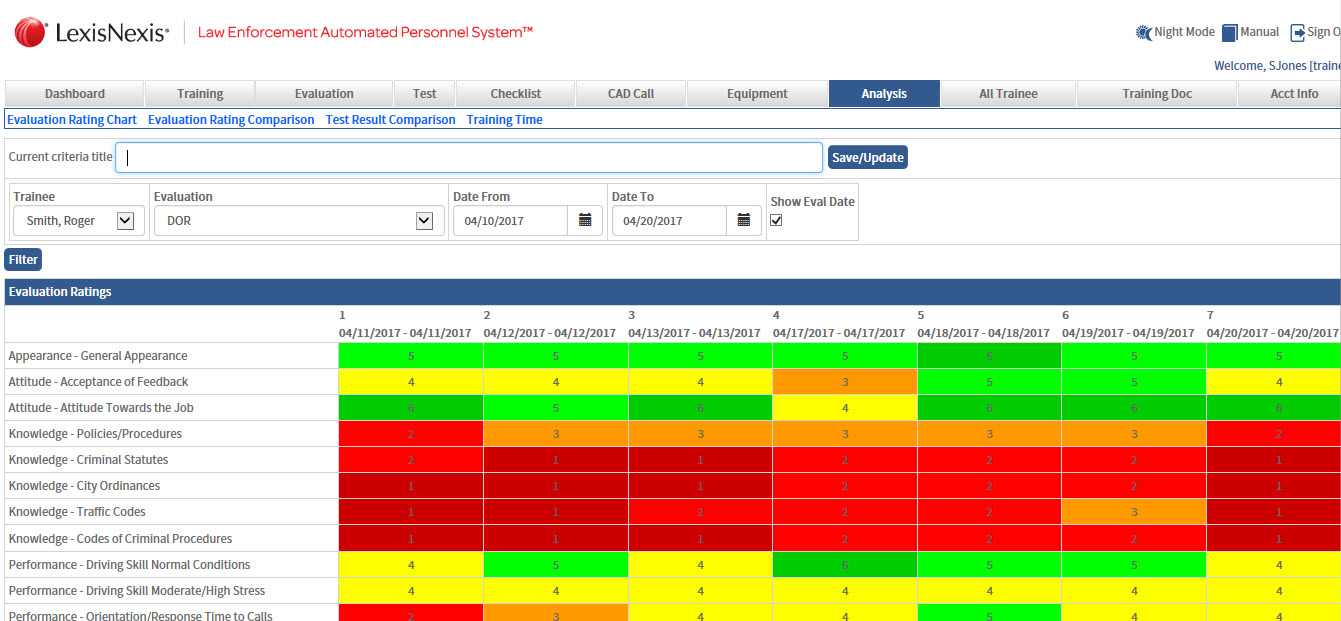Screen dimensions: 1341x621
Task: Expand the Evaluation DOR dropdown
Action: click(x=424, y=221)
